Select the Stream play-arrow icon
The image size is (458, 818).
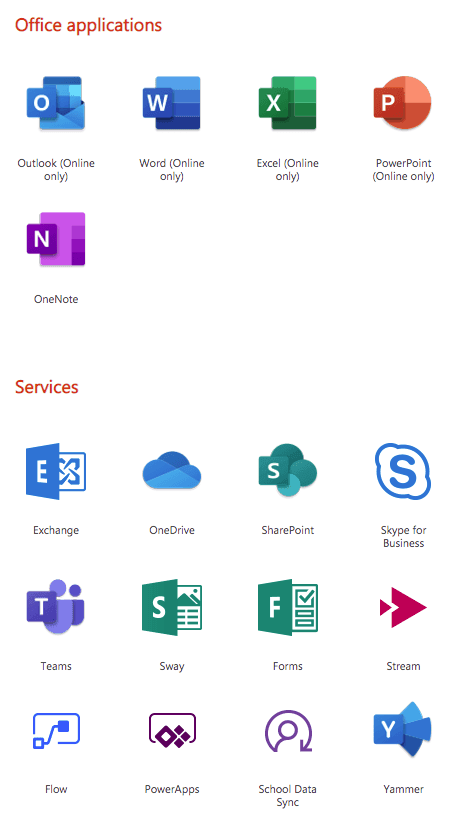tap(403, 607)
